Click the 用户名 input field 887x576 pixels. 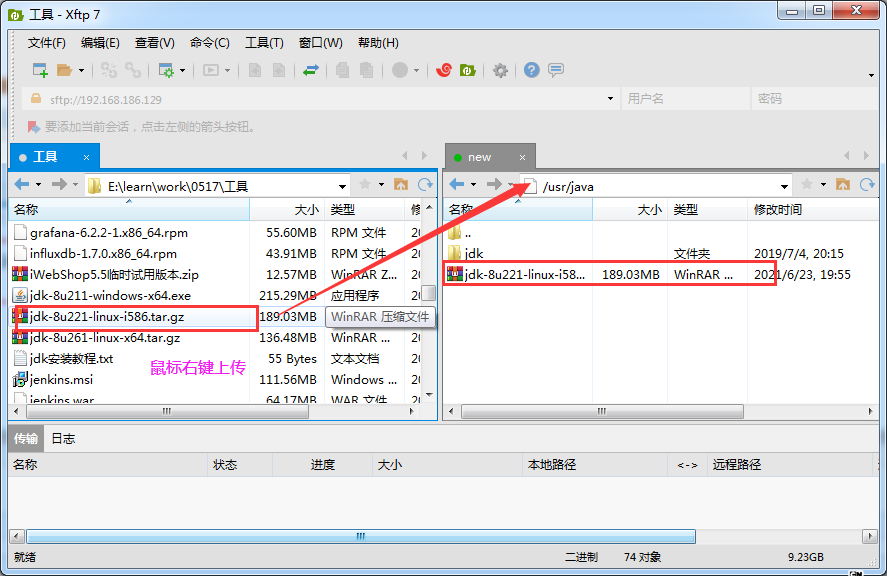click(686, 99)
